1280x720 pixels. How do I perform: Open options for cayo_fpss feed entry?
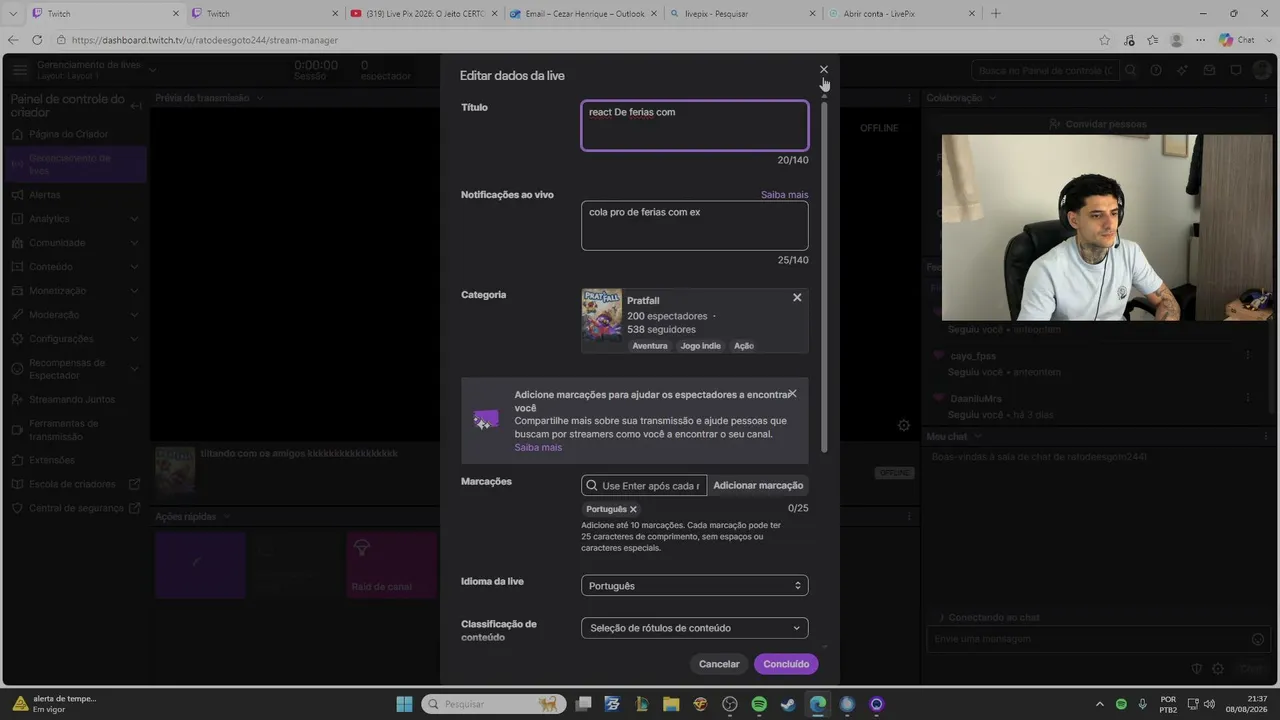pyautogui.click(x=1248, y=356)
